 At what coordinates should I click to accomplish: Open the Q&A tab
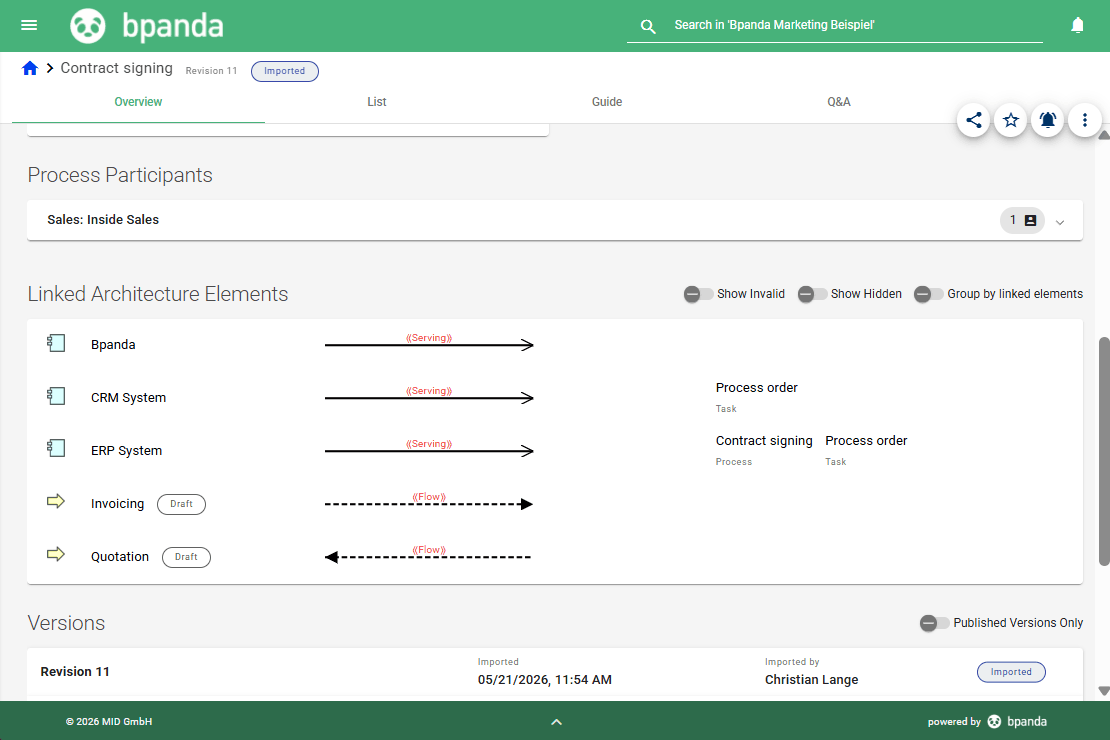(839, 102)
